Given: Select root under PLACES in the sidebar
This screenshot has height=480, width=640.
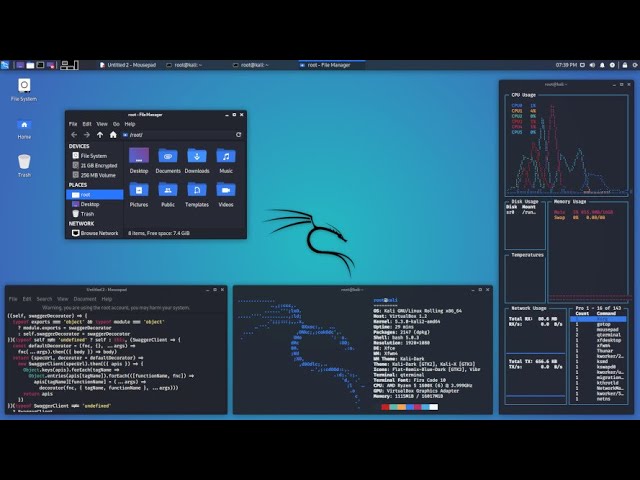Looking at the screenshot, I should click(95, 195).
